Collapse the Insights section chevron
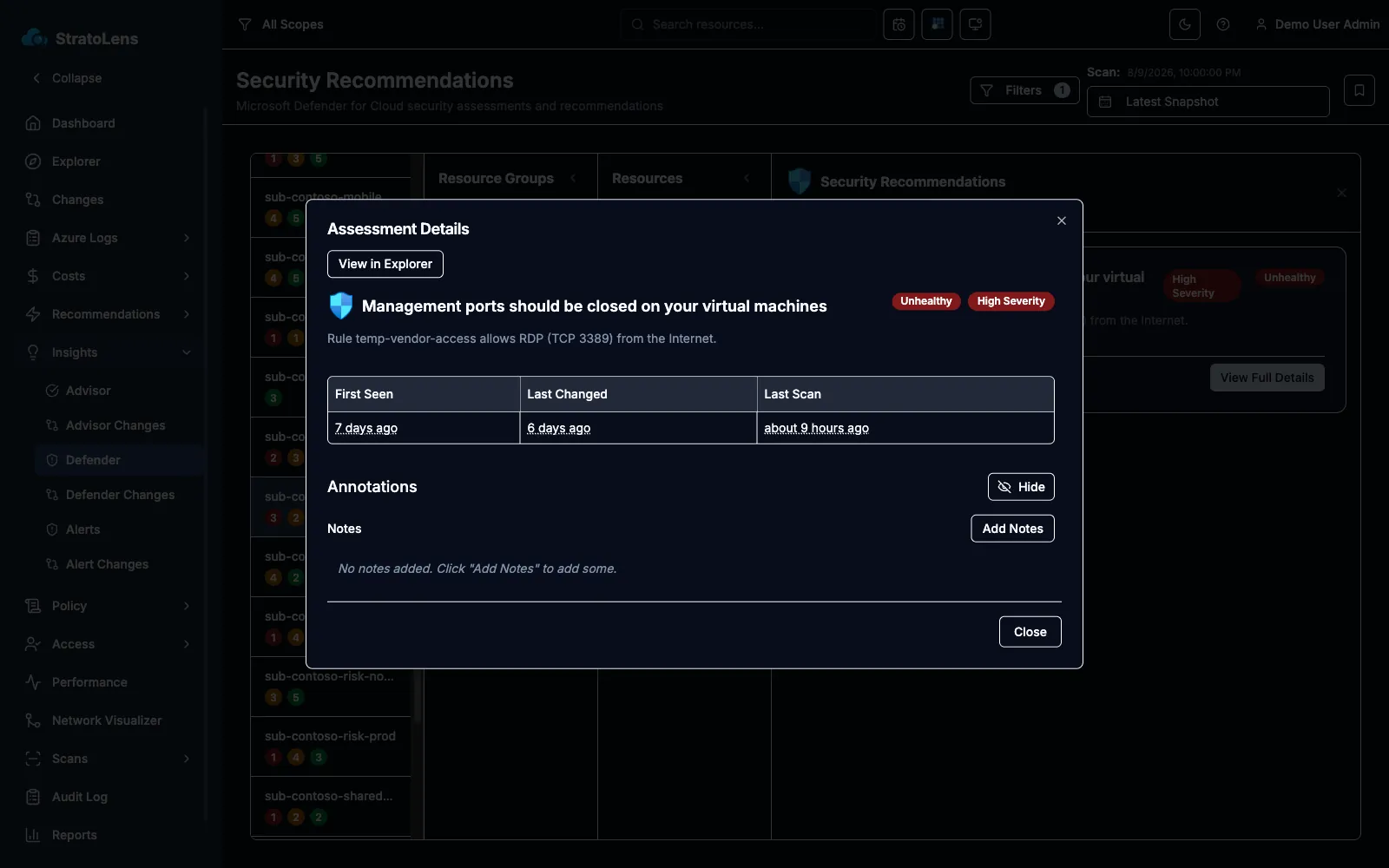This screenshot has height=868, width=1389. click(x=186, y=352)
